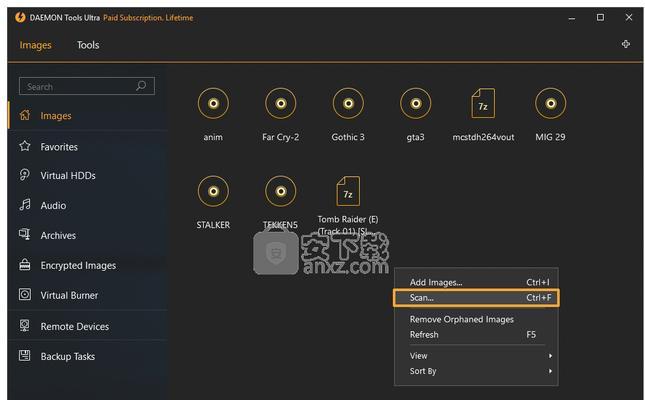Choose Scan... from the context menu

point(476,298)
